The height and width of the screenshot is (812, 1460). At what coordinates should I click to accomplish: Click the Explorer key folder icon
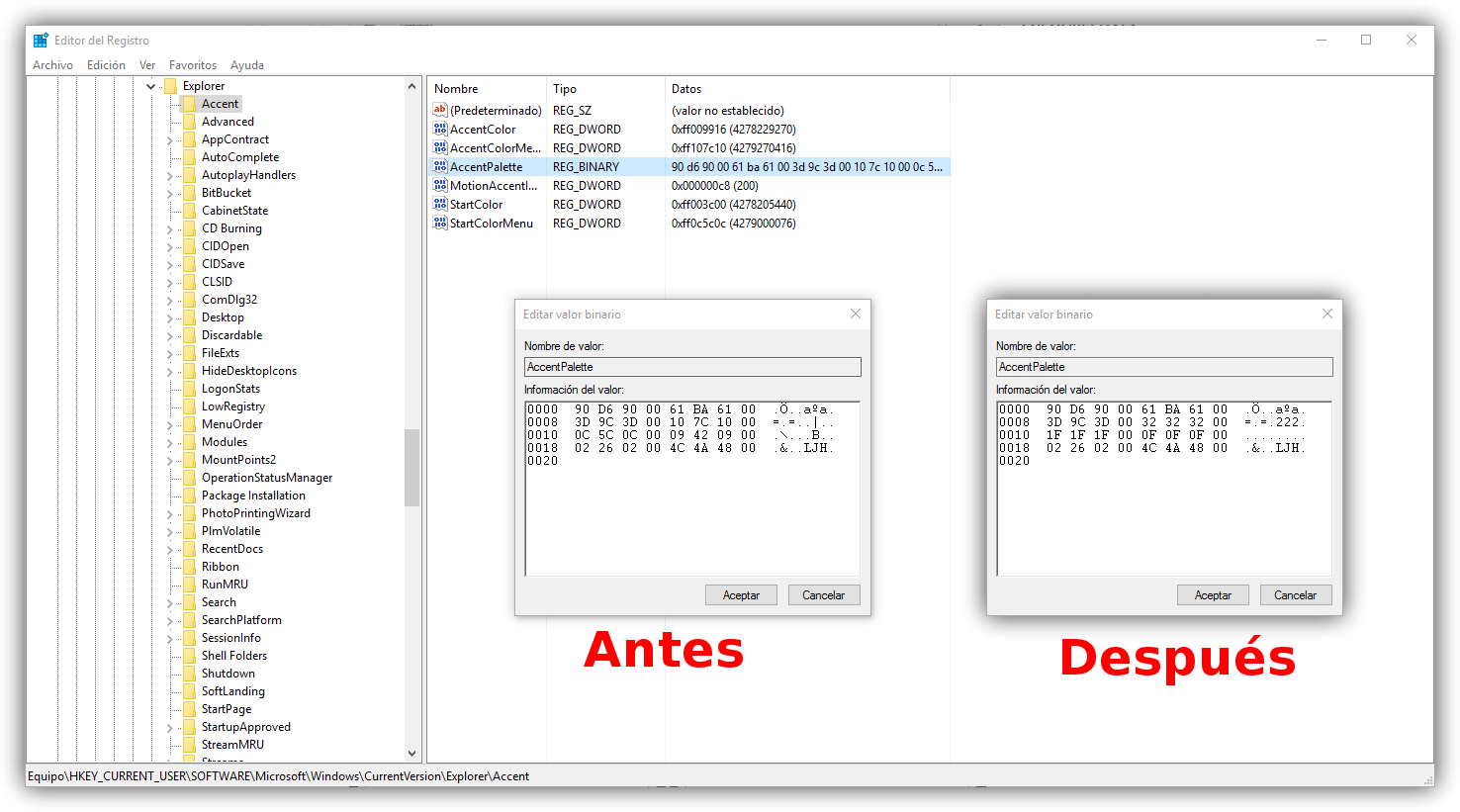[170, 86]
